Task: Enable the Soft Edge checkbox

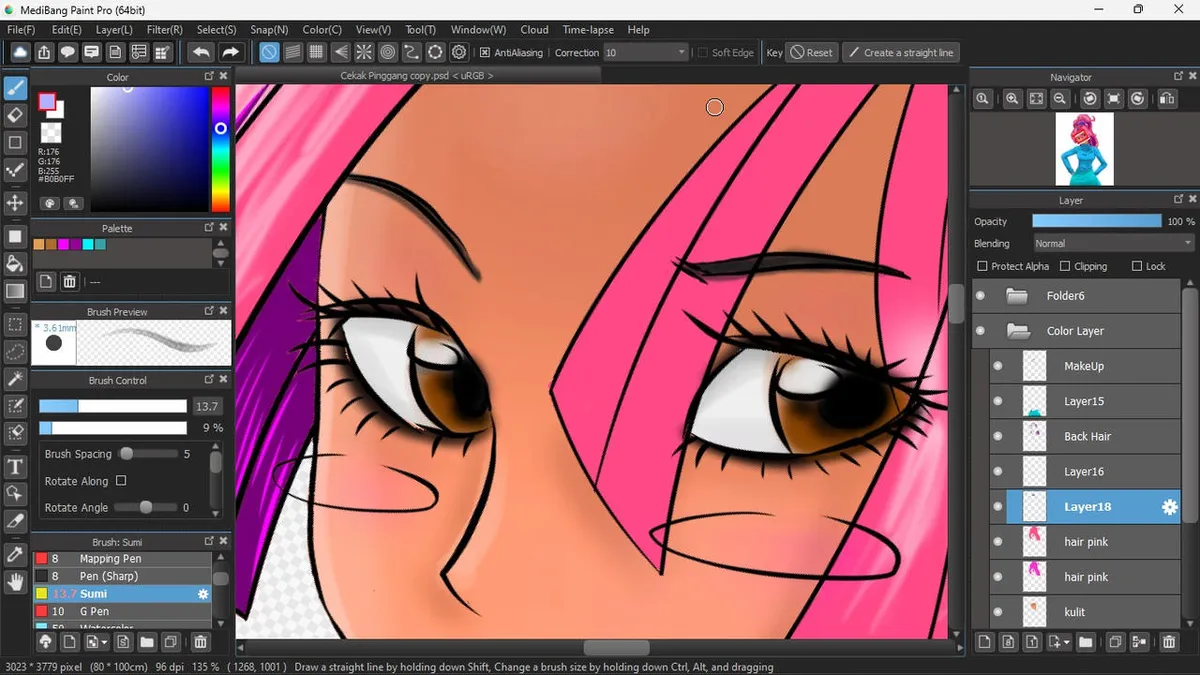Action: pos(703,53)
